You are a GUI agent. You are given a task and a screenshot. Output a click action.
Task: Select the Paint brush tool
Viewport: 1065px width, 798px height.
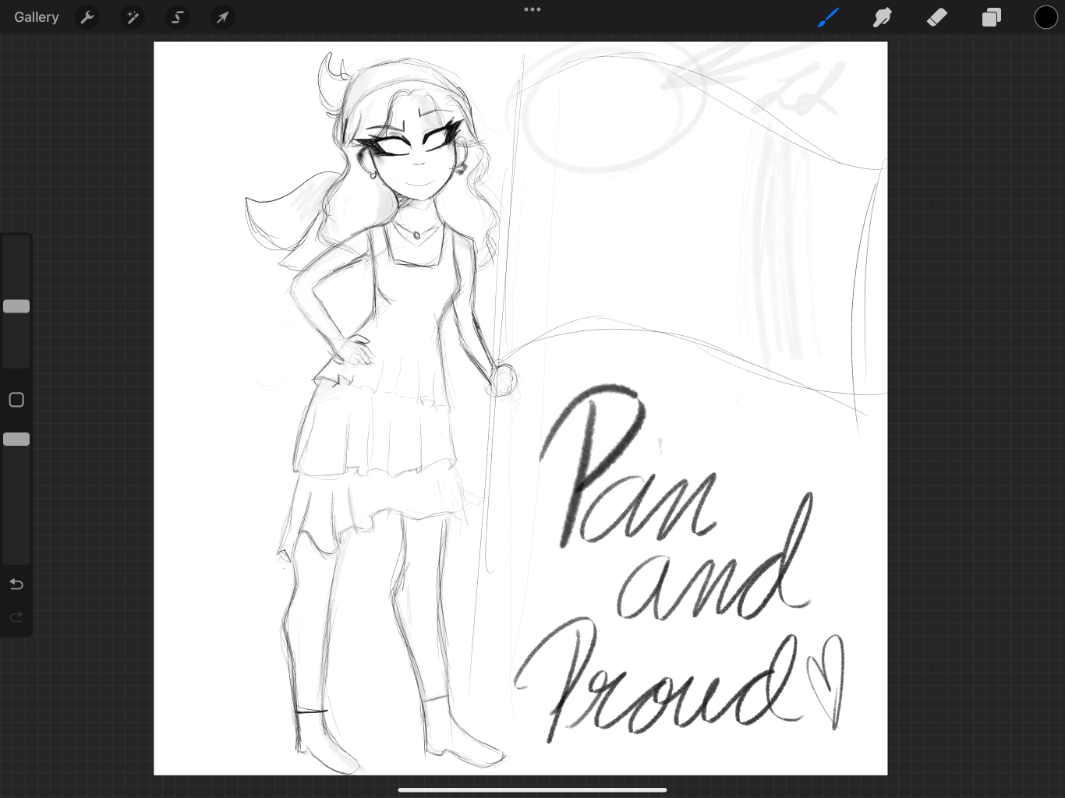click(828, 17)
